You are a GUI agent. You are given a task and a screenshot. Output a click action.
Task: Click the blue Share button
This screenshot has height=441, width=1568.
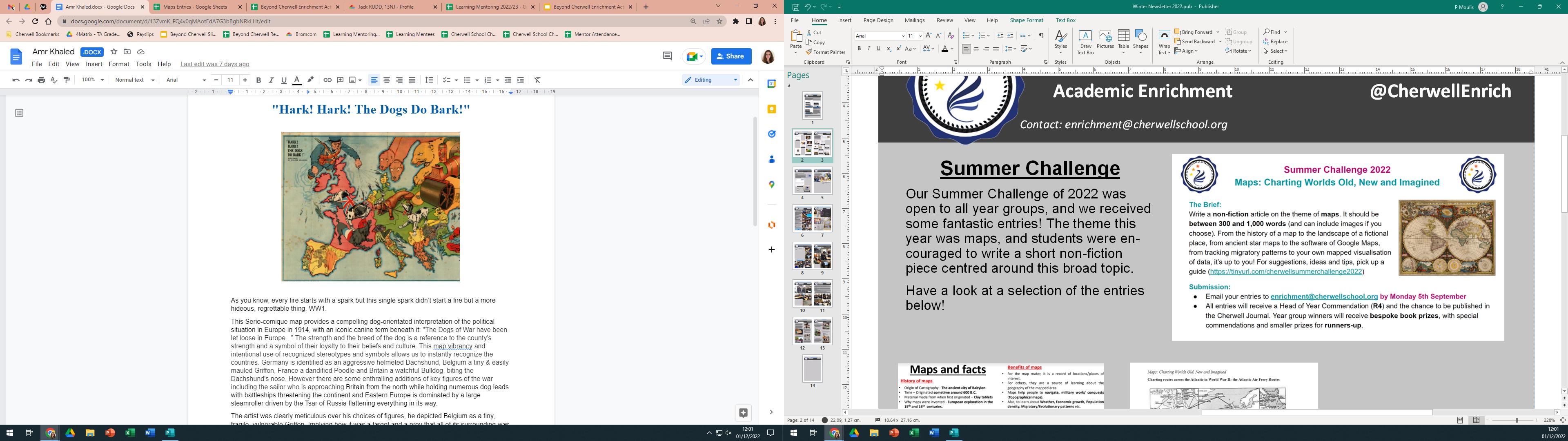pyautogui.click(x=731, y=56)
